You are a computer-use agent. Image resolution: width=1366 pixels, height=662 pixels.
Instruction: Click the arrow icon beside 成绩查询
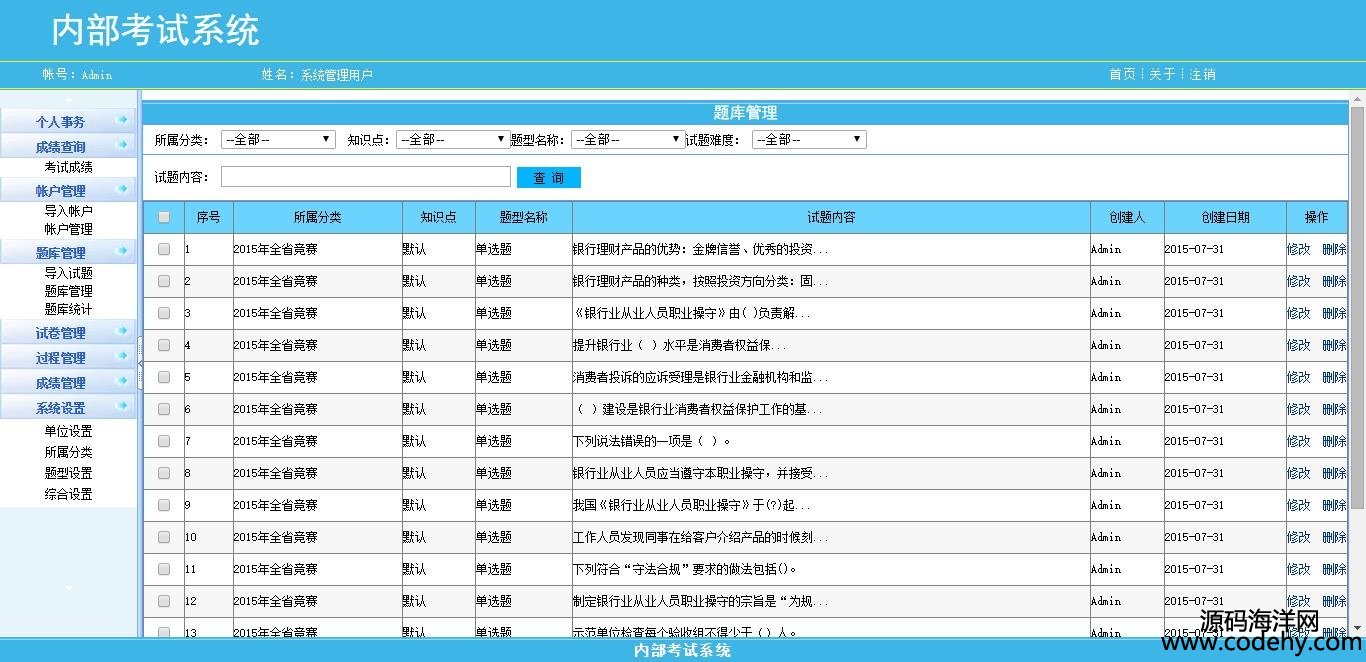[x=123, y=145]
